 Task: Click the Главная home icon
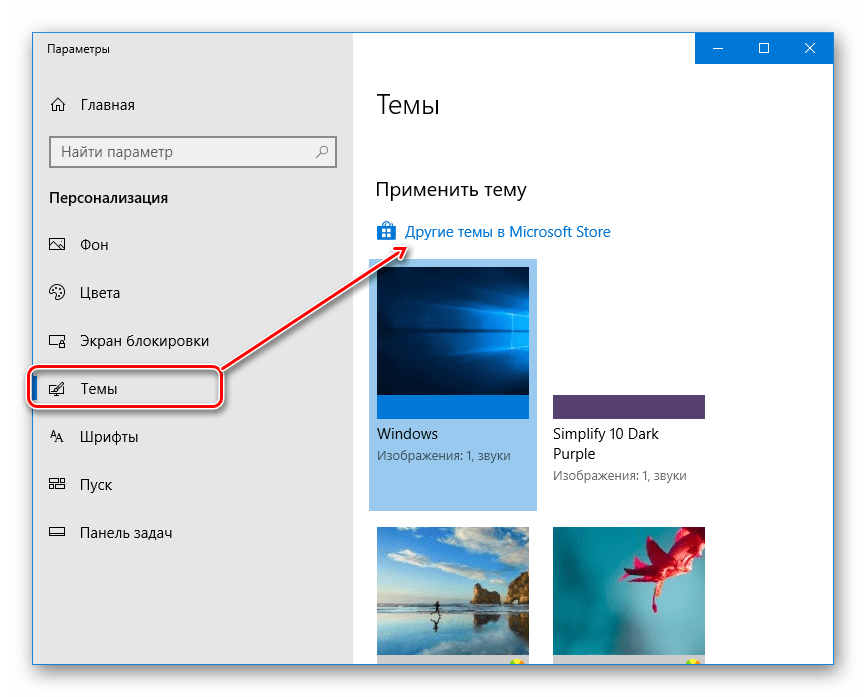[x=58, y=105]
